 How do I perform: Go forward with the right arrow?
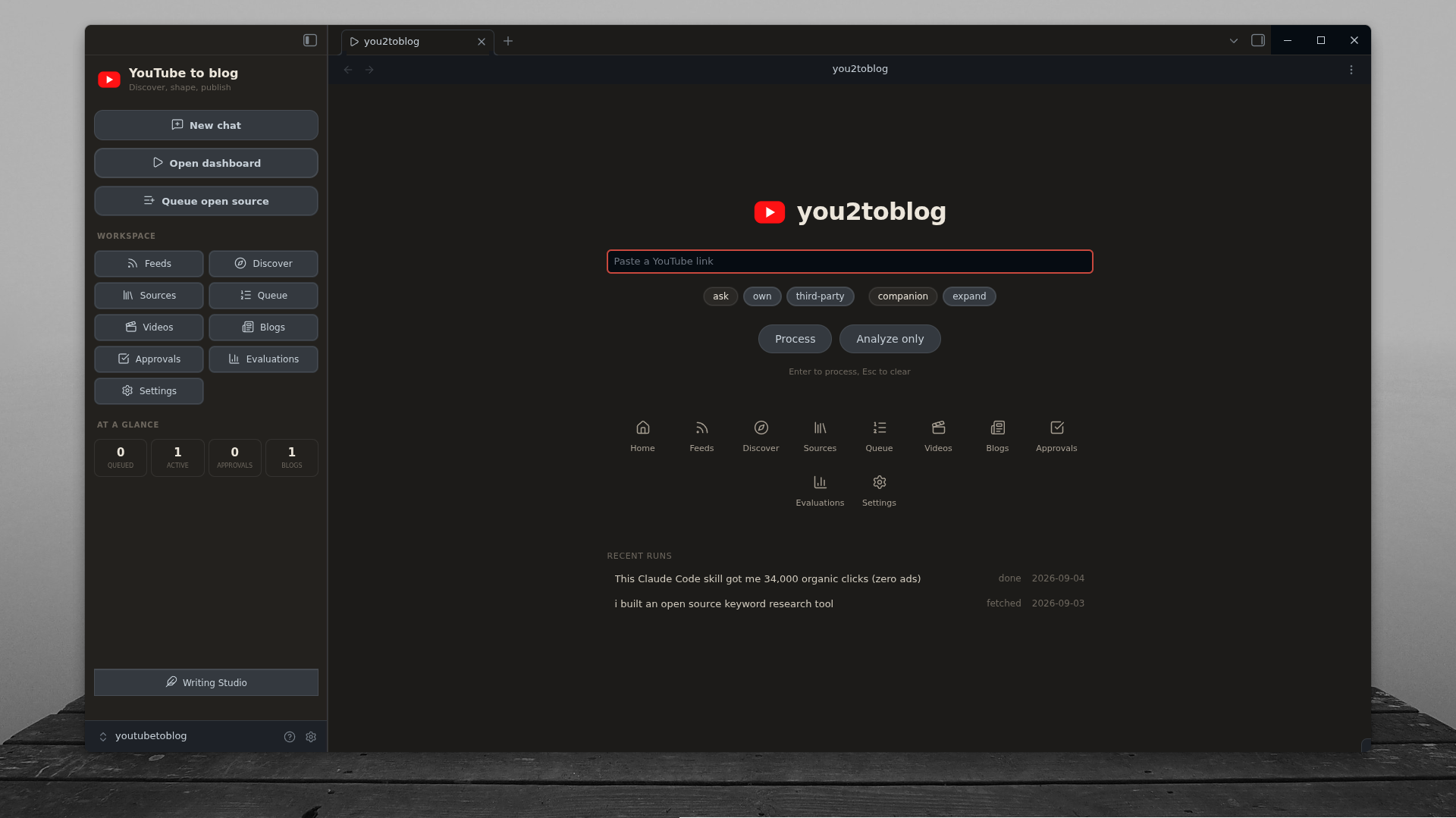369,70
